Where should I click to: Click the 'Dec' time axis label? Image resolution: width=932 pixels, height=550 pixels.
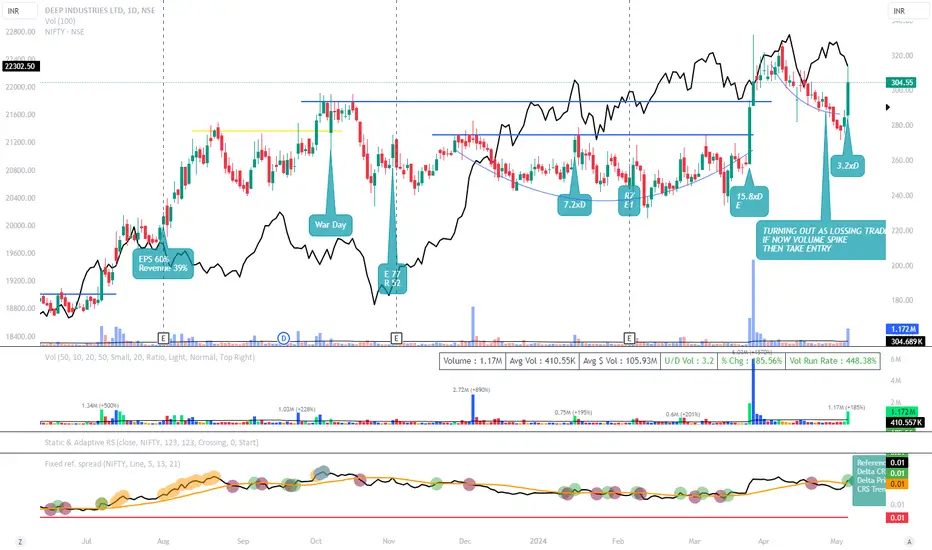click(x=465, y=541)
